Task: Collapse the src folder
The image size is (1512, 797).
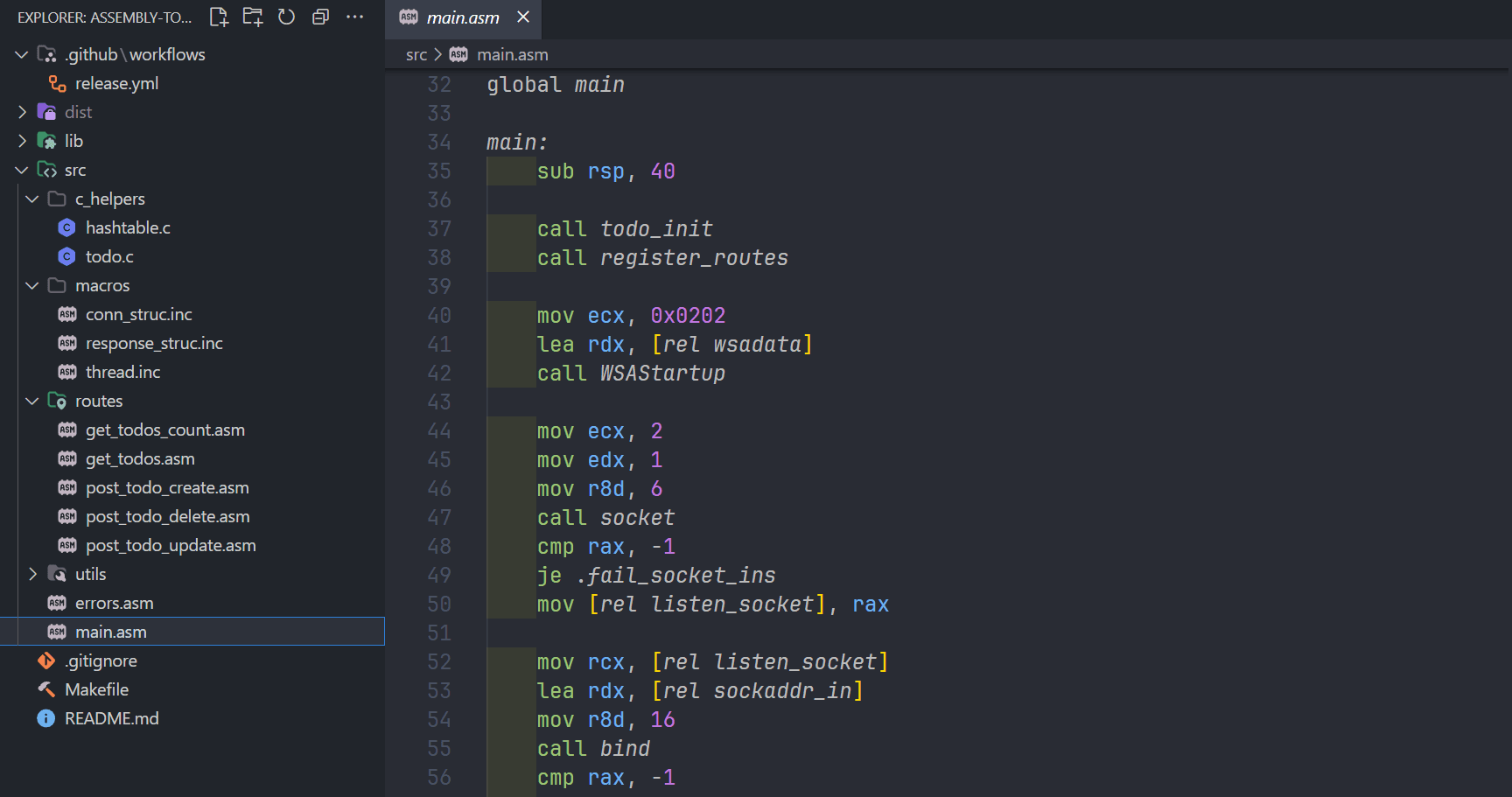Action: [21, 169]
